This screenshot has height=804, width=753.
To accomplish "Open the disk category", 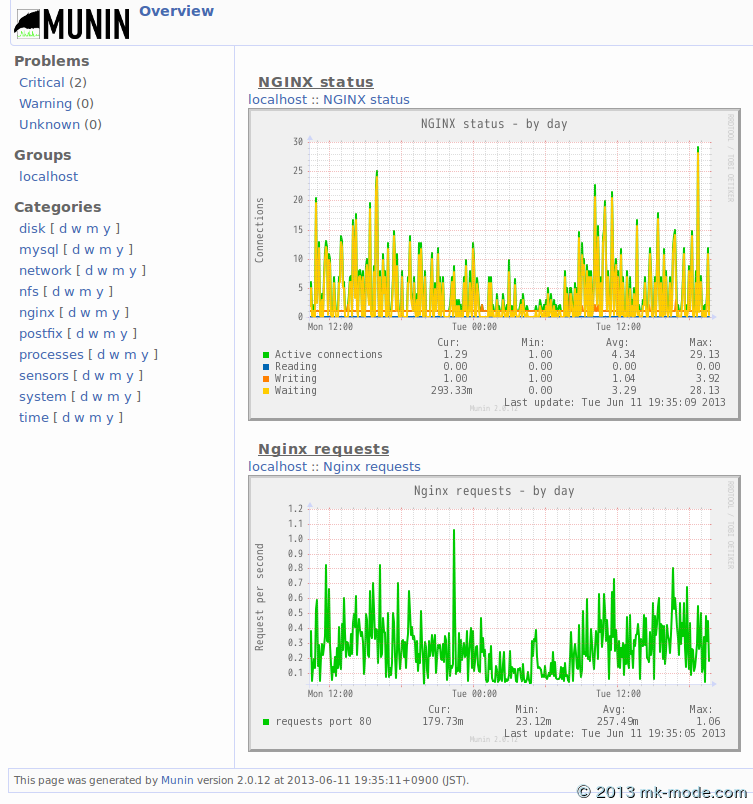I will click(x=32, y=229).
